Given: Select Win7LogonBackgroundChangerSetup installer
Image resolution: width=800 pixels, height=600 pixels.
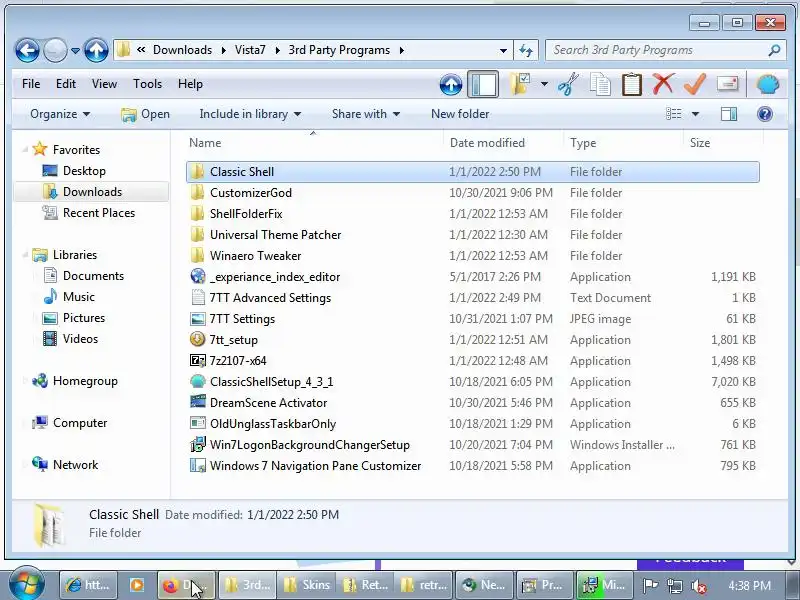Looking at the screenshot, I should pos(472,445).
